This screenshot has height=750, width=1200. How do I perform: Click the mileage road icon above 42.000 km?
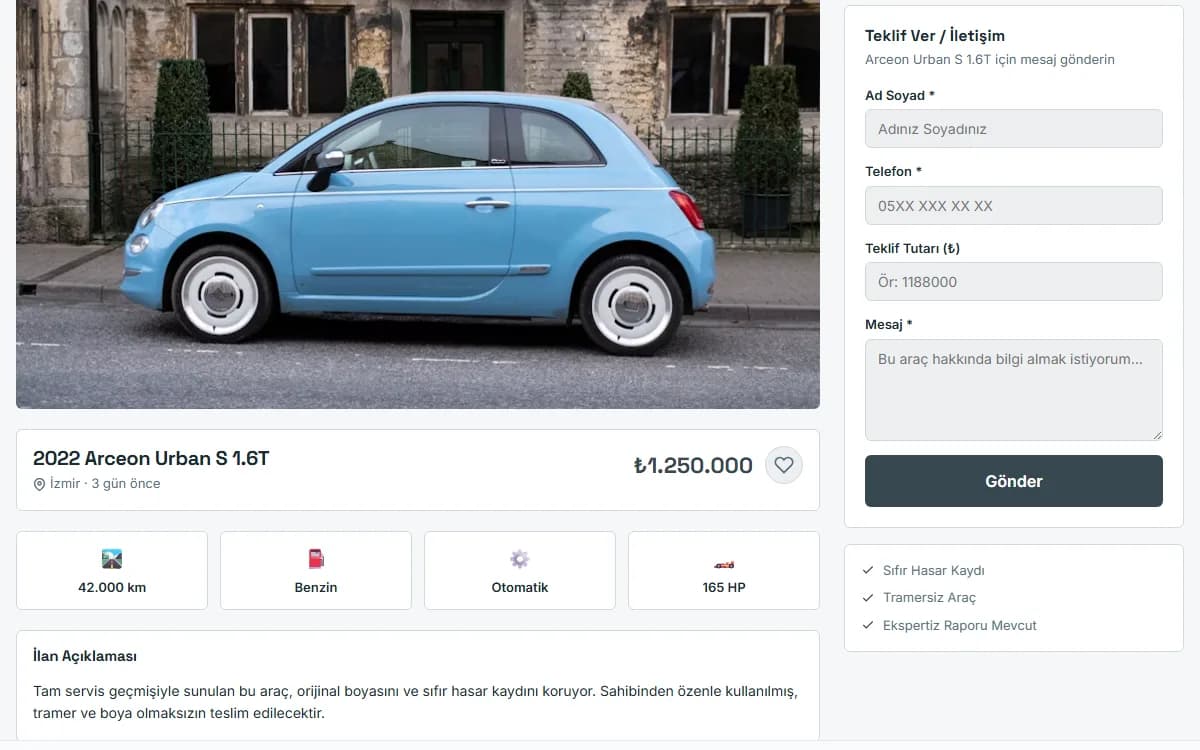112,559
